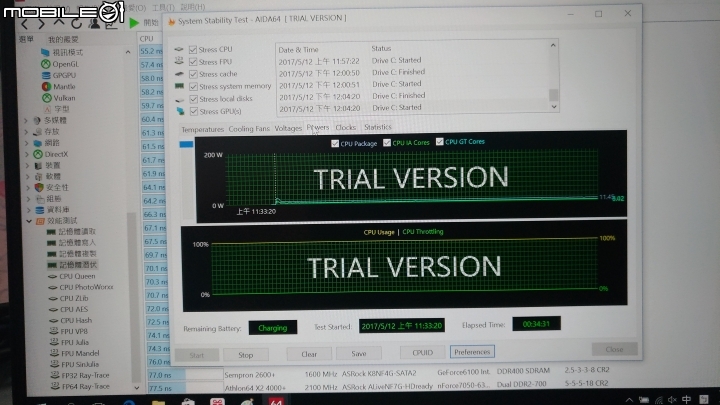
Task: Click the Close button at dialog bottom
Action: tap(614, 349)
